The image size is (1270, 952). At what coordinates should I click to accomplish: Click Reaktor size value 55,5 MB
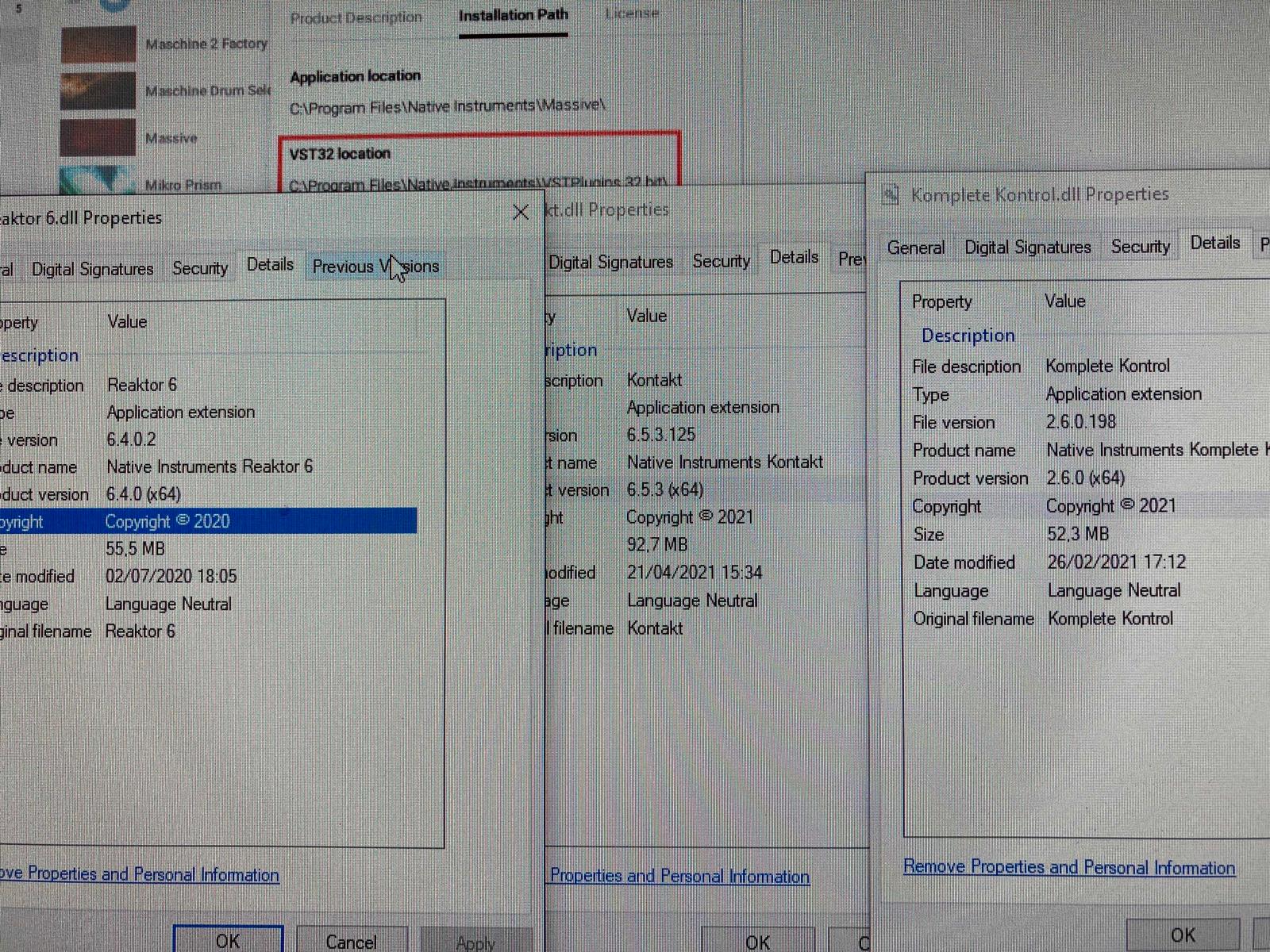[135, 549]
